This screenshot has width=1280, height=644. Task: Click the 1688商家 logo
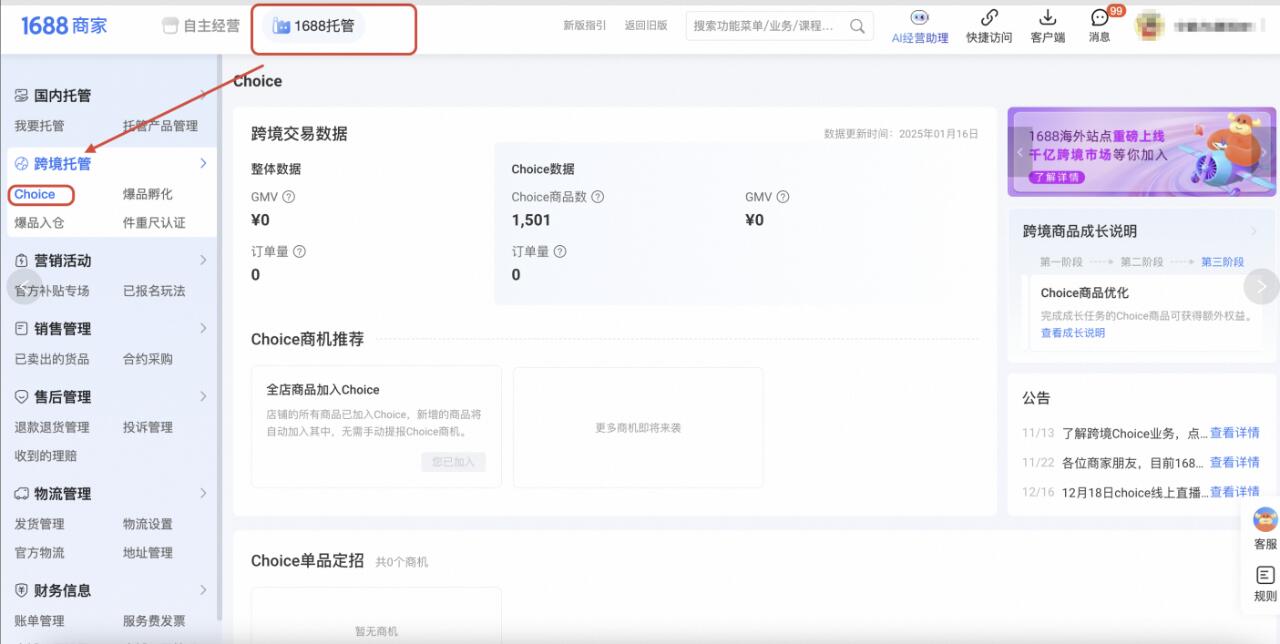pos(64,26)
